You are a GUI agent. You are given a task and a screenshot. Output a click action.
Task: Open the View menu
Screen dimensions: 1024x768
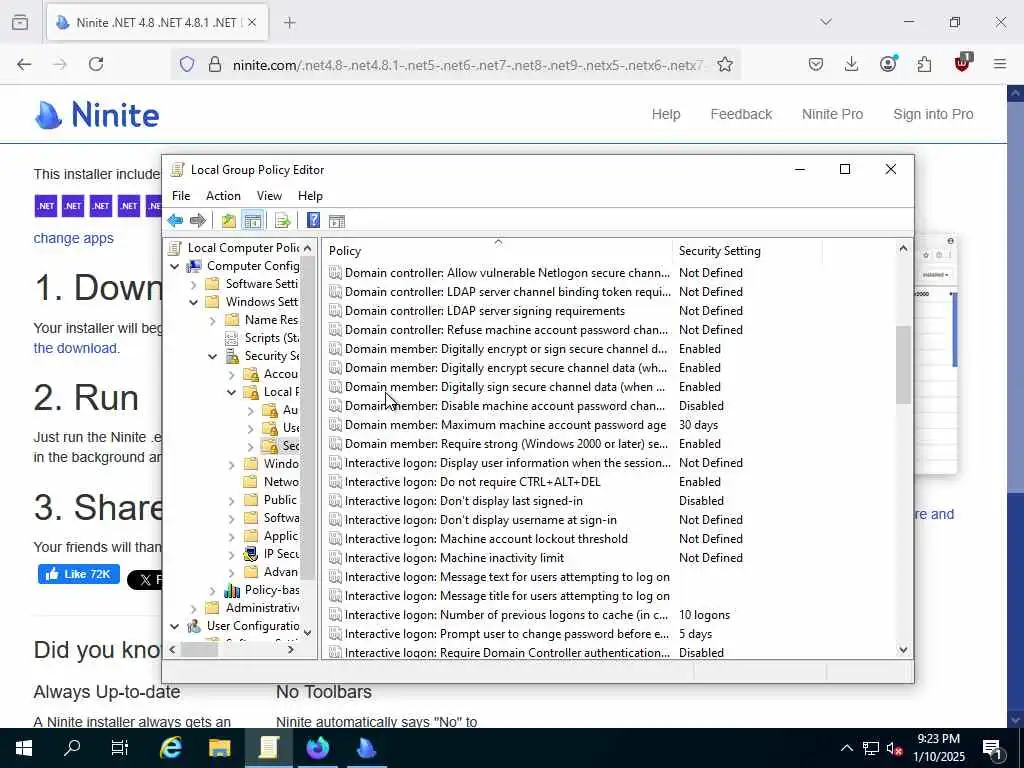click(x=269, y=196)
